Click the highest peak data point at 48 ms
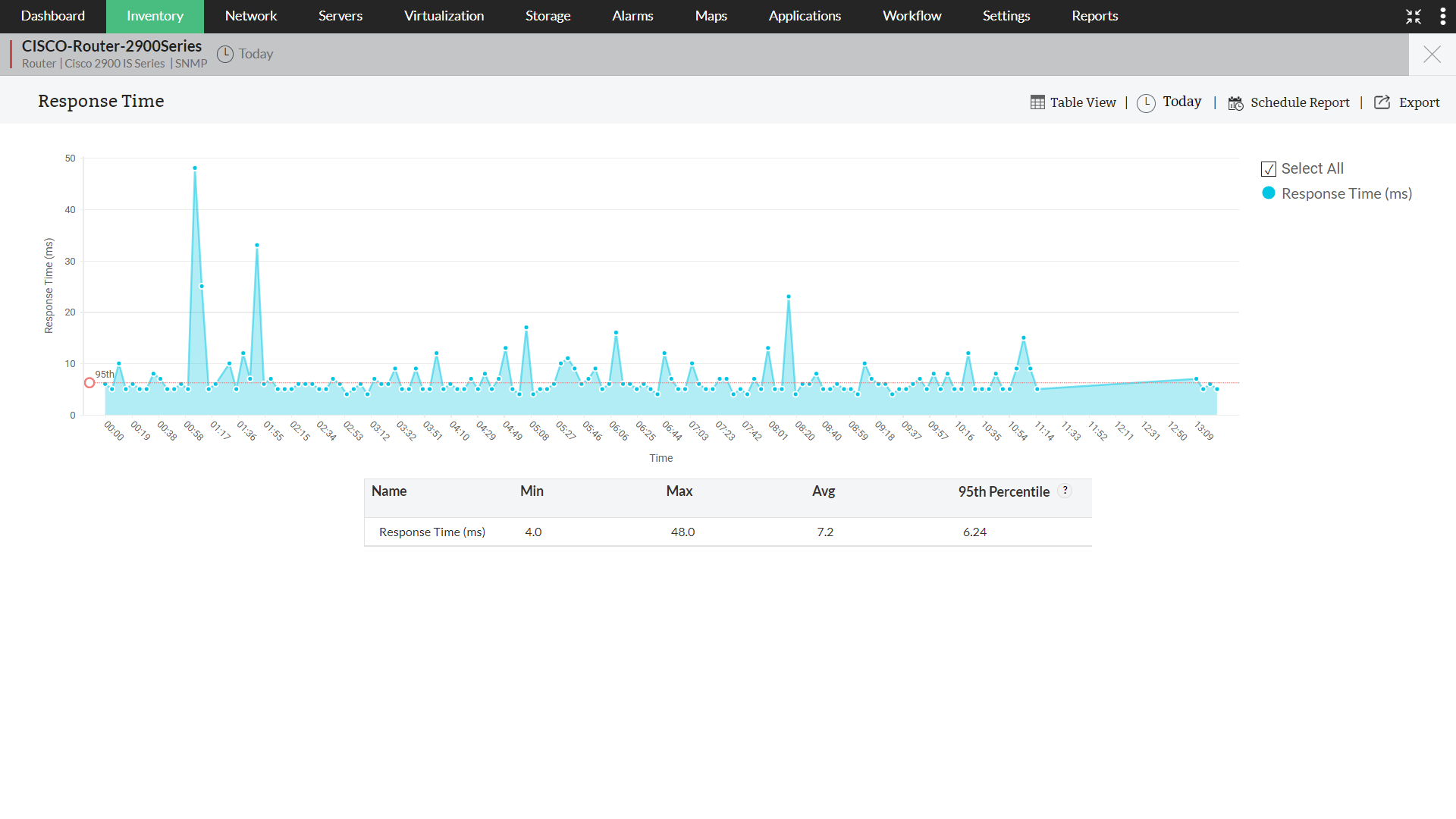 click(195, 168)
